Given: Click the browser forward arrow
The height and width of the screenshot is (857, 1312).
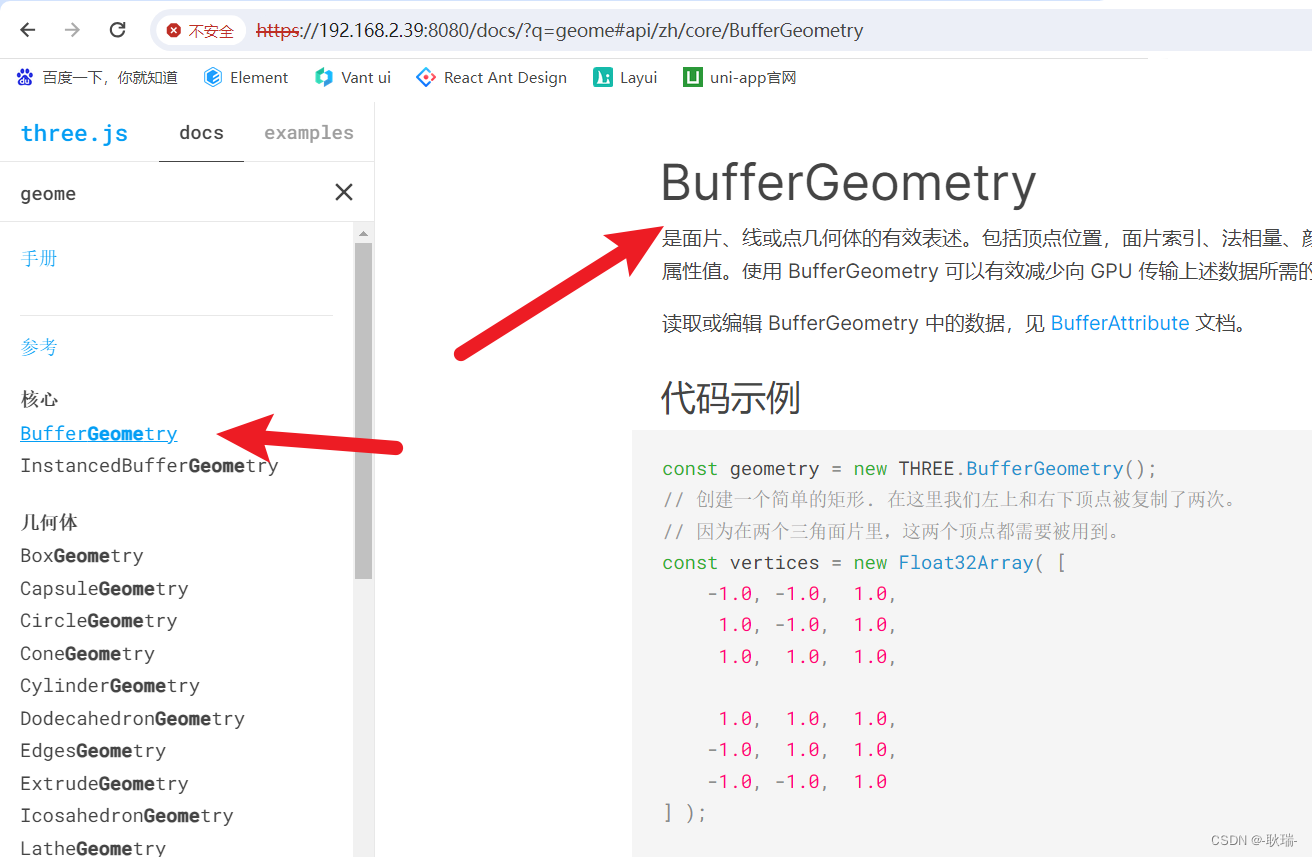Looking at the screenshot, I should click(x=71, y=30).
